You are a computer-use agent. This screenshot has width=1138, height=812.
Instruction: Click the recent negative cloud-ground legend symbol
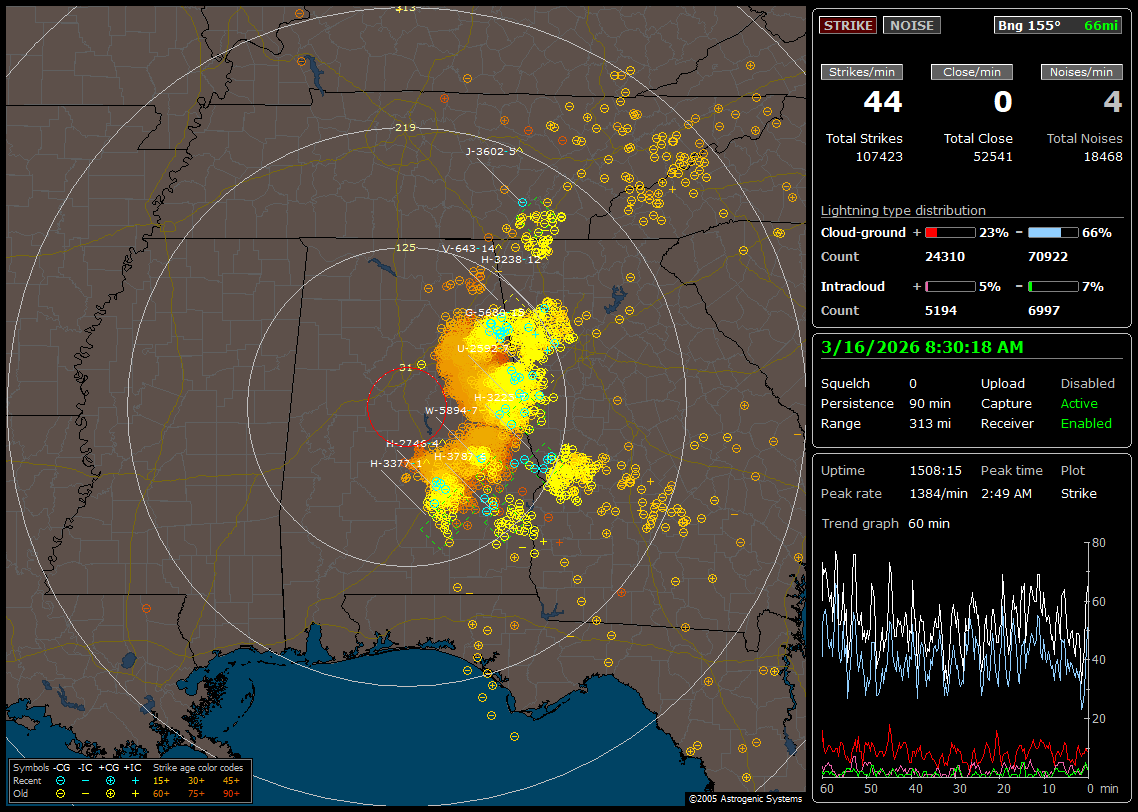click(61, 780)
